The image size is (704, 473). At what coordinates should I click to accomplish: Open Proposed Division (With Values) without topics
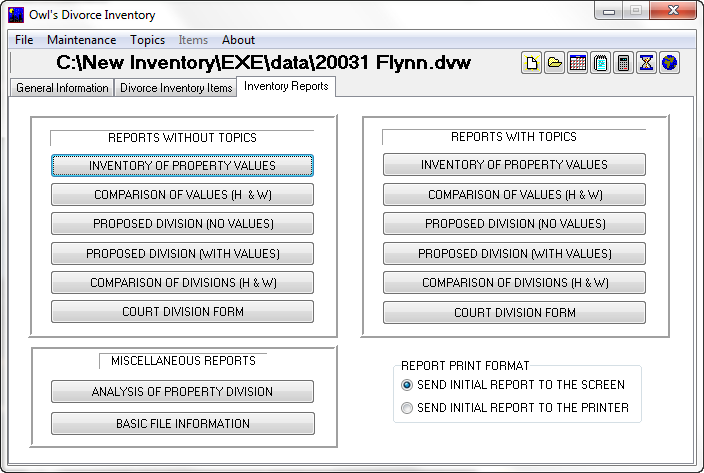tap(182, 254)
